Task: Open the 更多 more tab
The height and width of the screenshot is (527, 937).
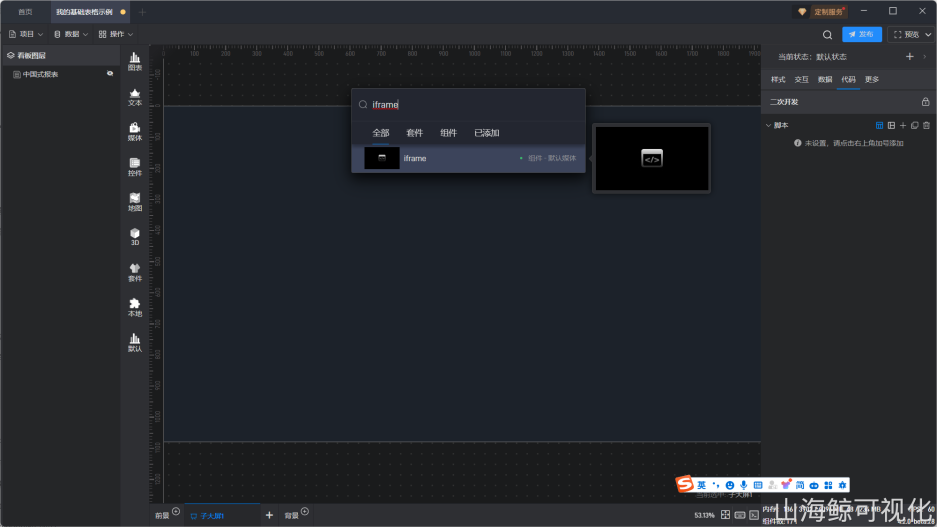Action: [872, 79]
